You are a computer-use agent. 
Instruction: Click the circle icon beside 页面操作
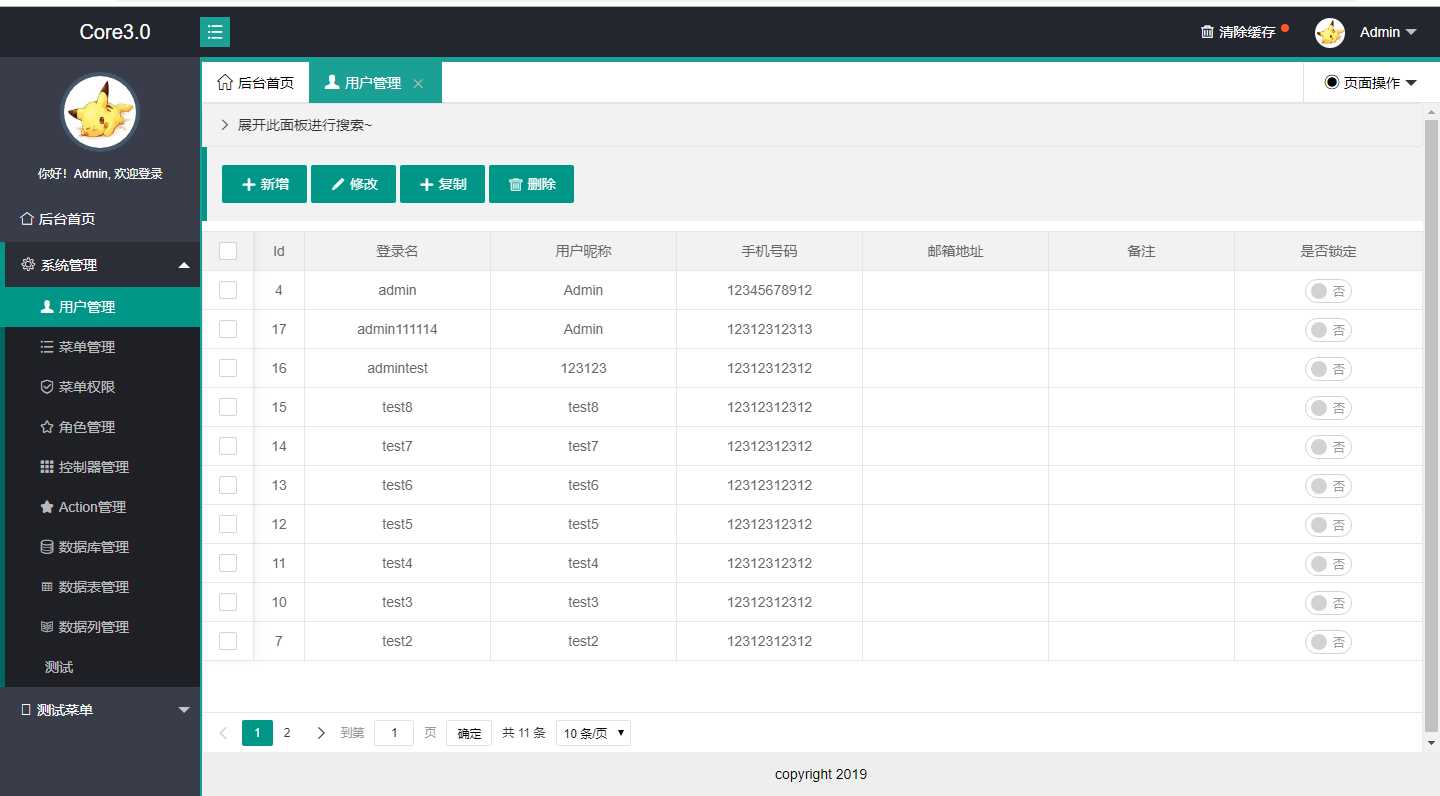tap(1331, 83)
